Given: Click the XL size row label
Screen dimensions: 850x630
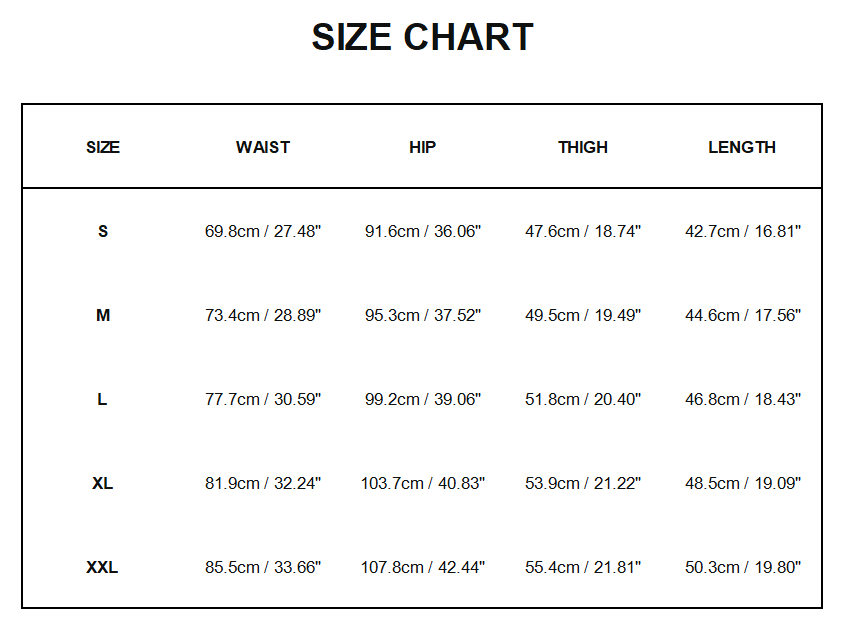Looking at the screenshot, I should click(x=103, y=483).
